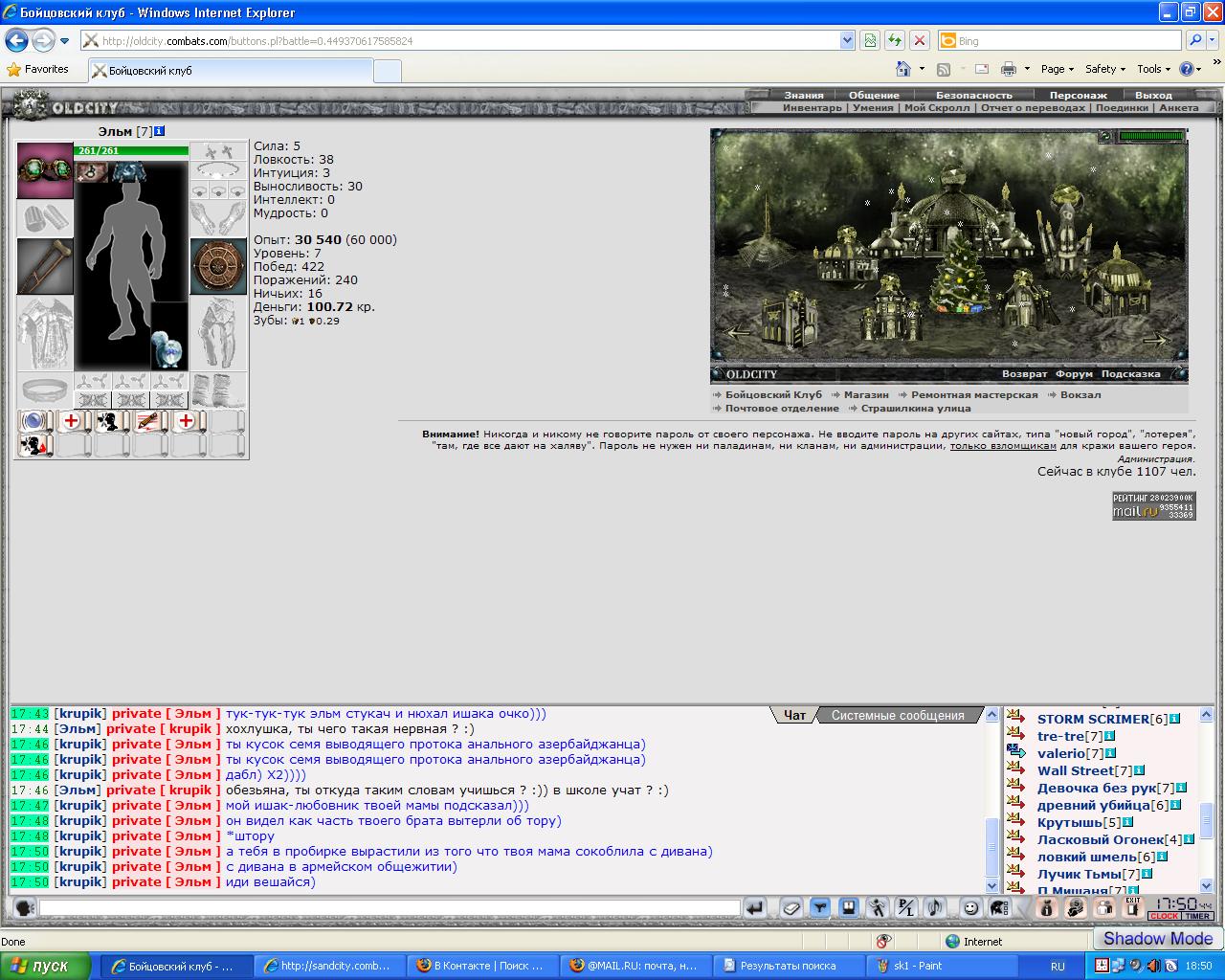Toggle the running man icon in chat bar
Screen dimensions: 1225x980
[x=877, y=908]
